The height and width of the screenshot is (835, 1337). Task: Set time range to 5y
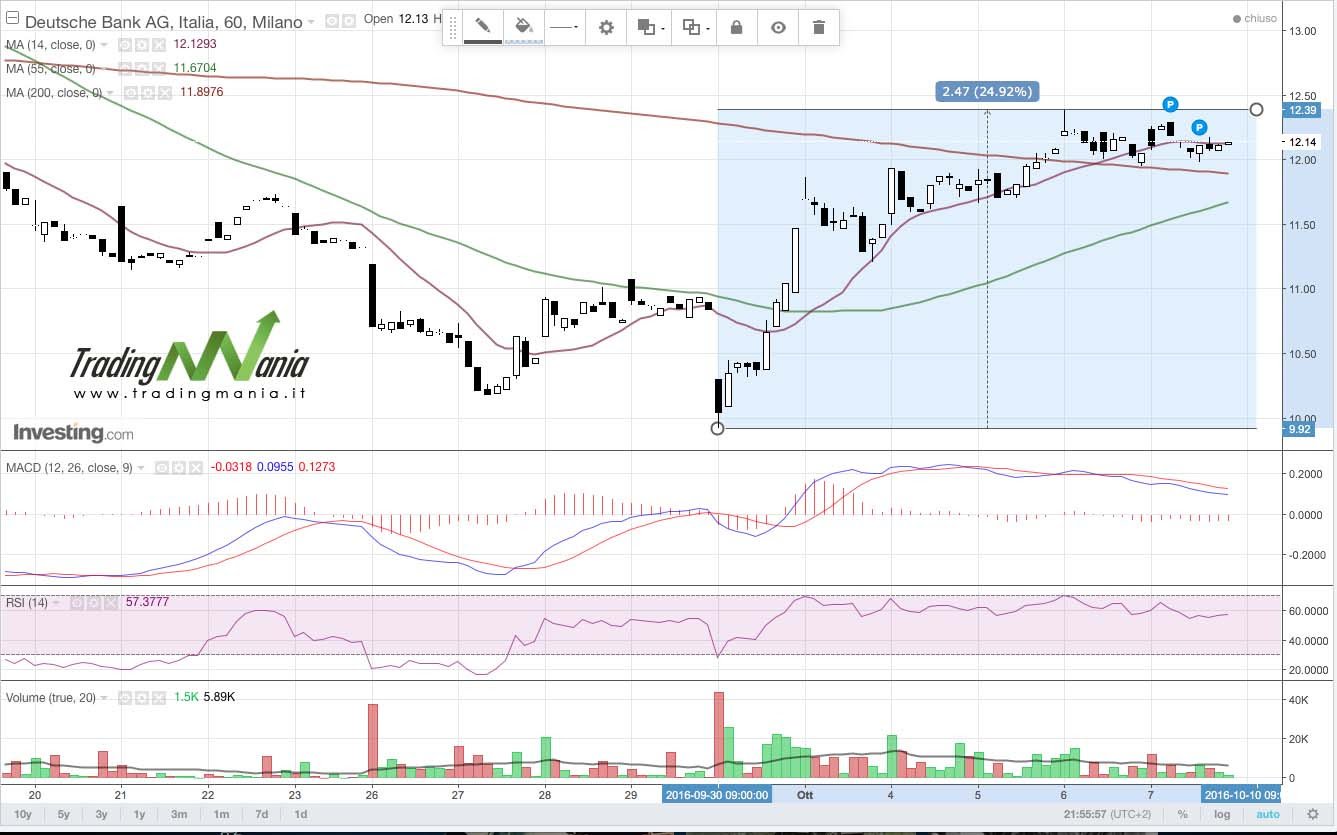pos(63,814)
